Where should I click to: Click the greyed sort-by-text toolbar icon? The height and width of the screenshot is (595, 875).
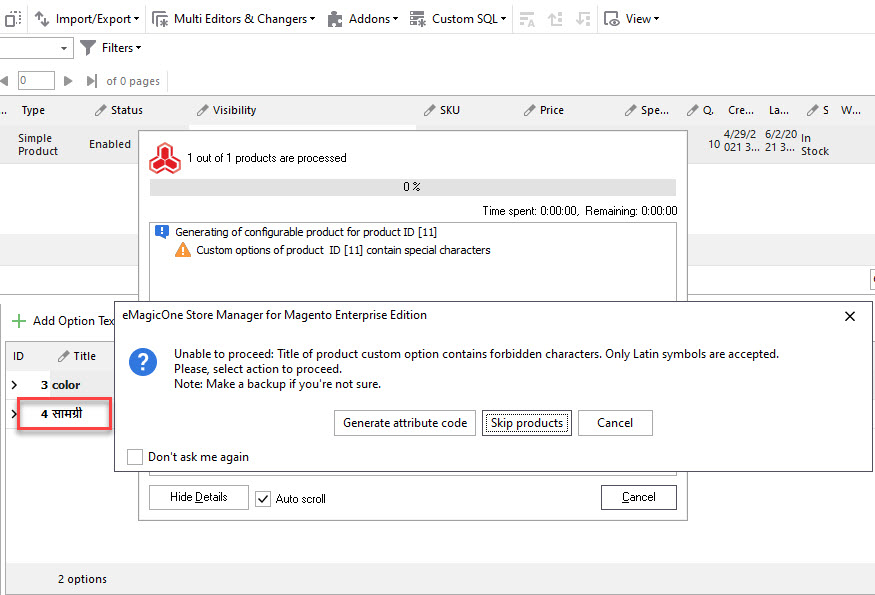[x=527, y=19]
